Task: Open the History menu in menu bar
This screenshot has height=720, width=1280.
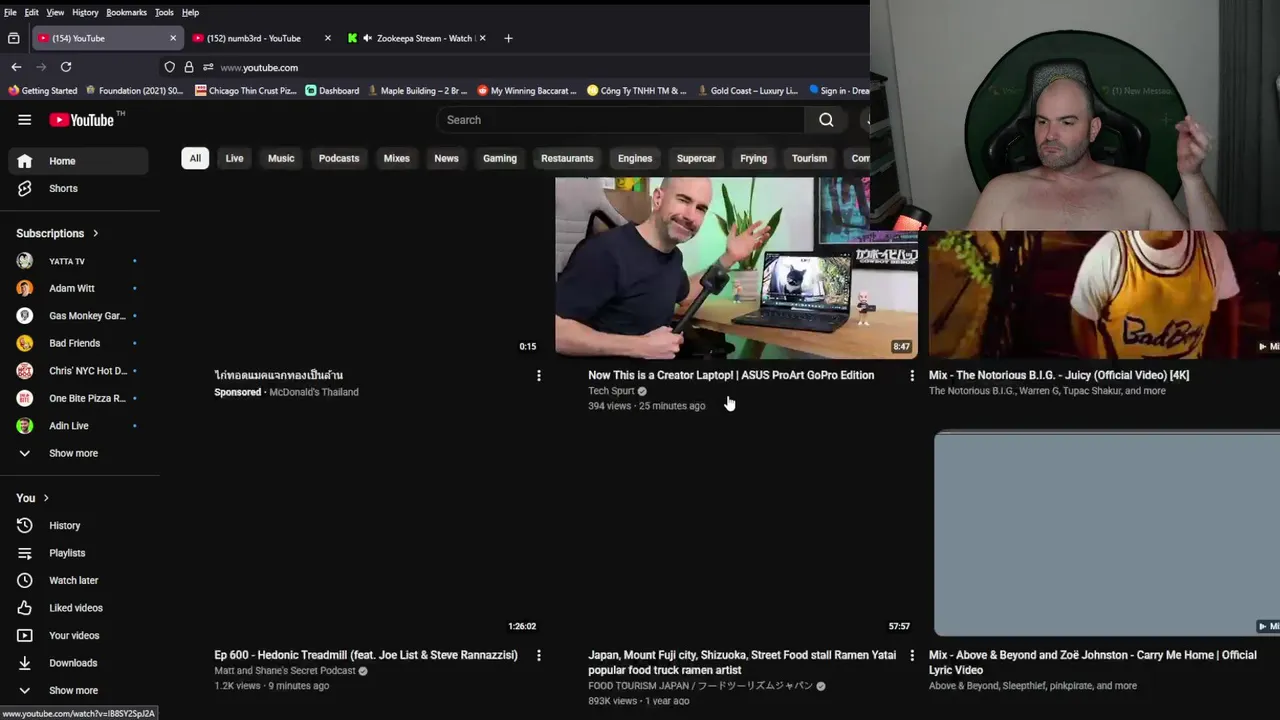Action: (85, 12)
